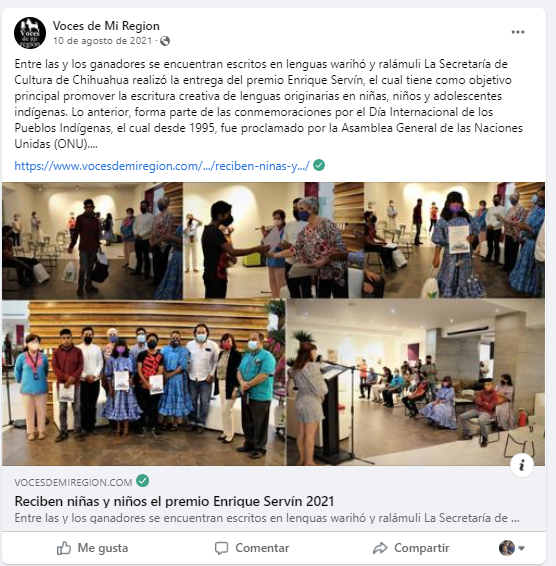Click the verified badge beside VOCESDEMIREGION.COM
556x566 pixels.
coord(143,481)
